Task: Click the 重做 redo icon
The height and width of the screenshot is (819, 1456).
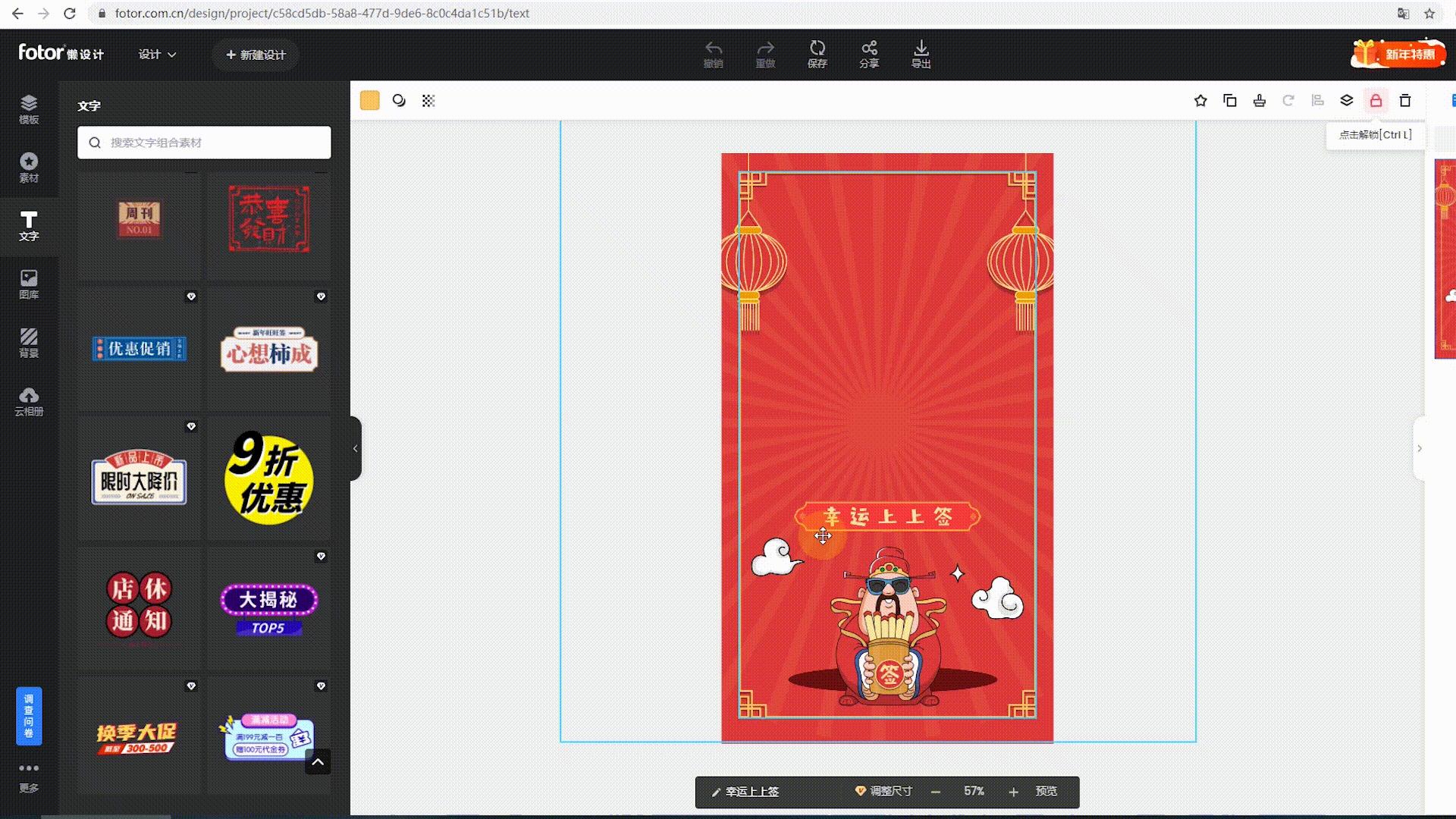Action: (x=765, y=54)
